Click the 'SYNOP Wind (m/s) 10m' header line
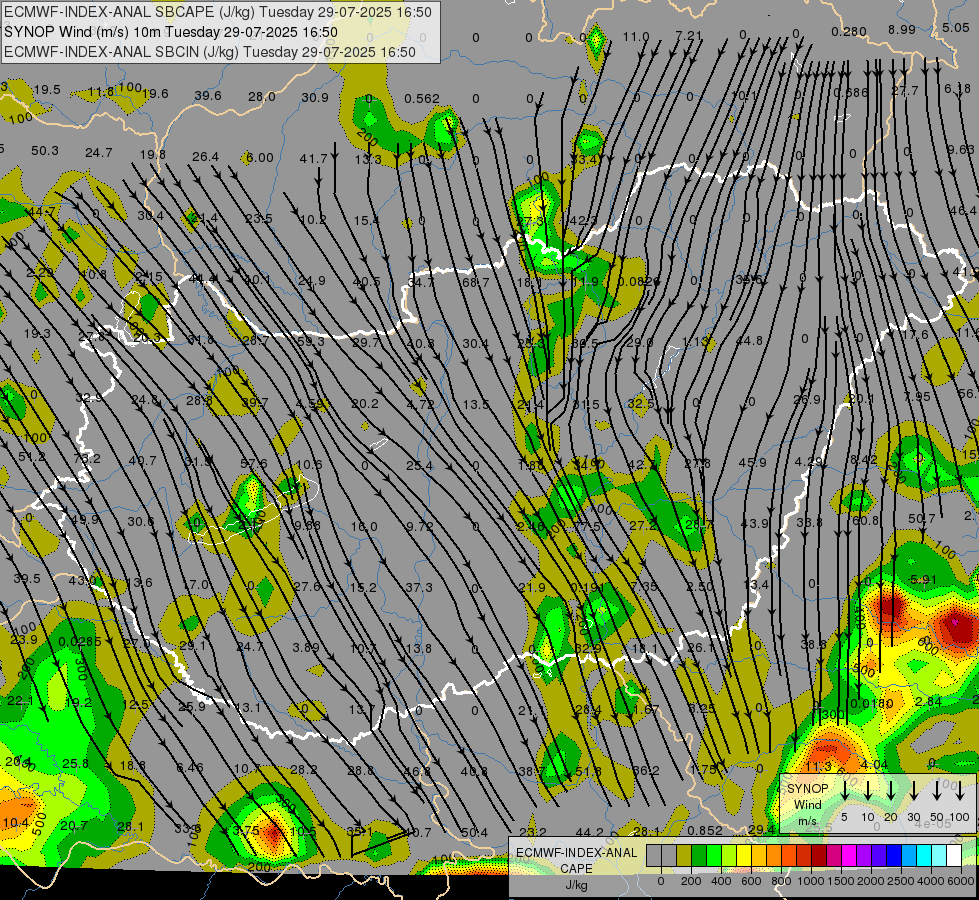979x900 pixels. pyautogui.click(x=170, y=32)
